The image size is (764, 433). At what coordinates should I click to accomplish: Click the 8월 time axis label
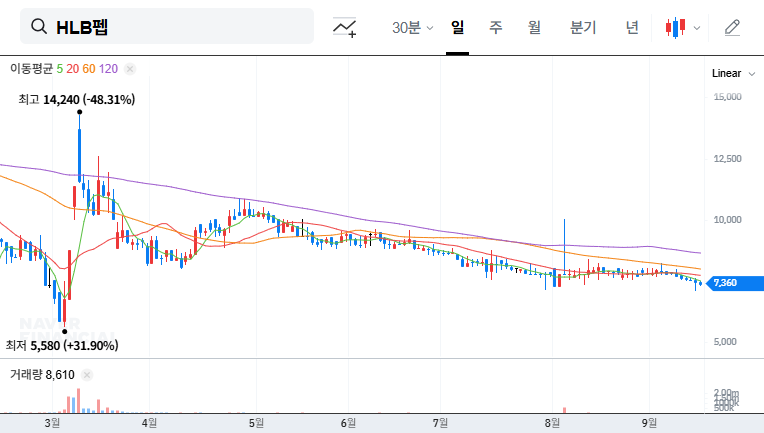pyautogui.click(x=553, y=423)
